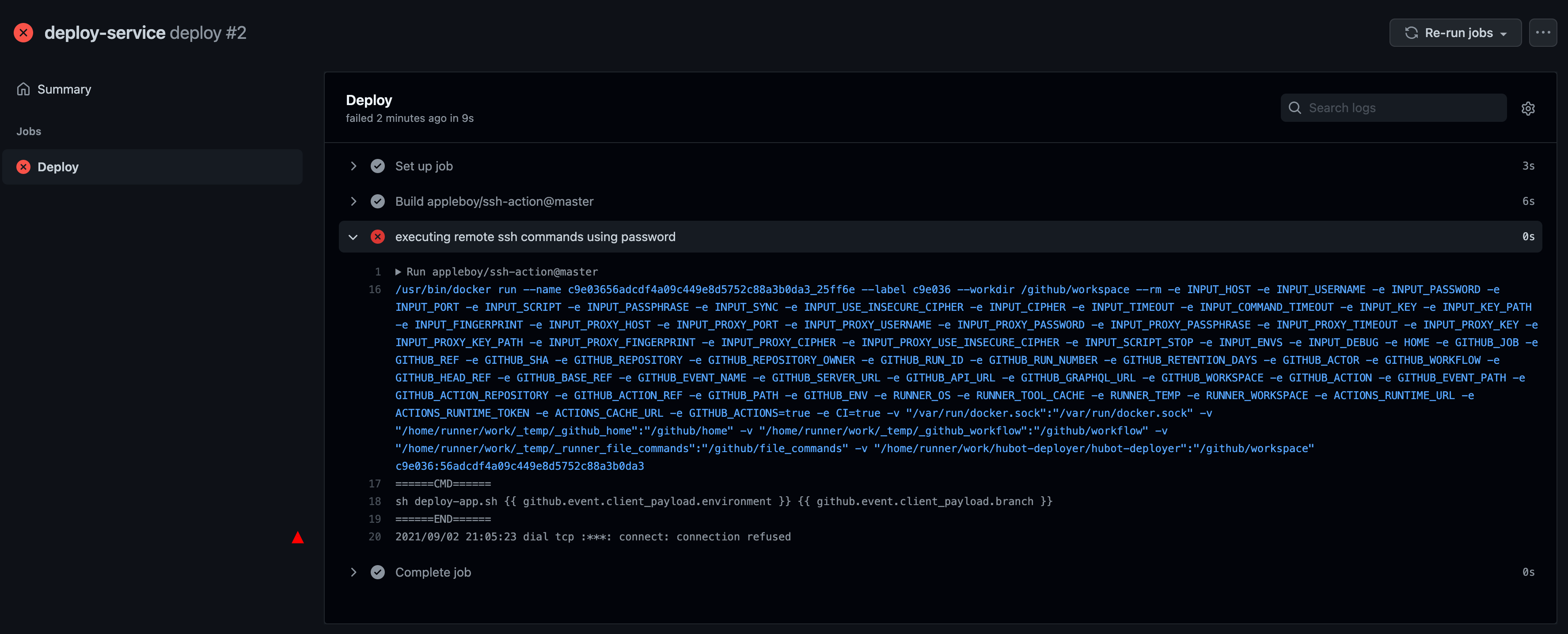Open the more options ellipsis menu
Viewport: 1568px width, 634px height.
click(x=1542, y=33)
